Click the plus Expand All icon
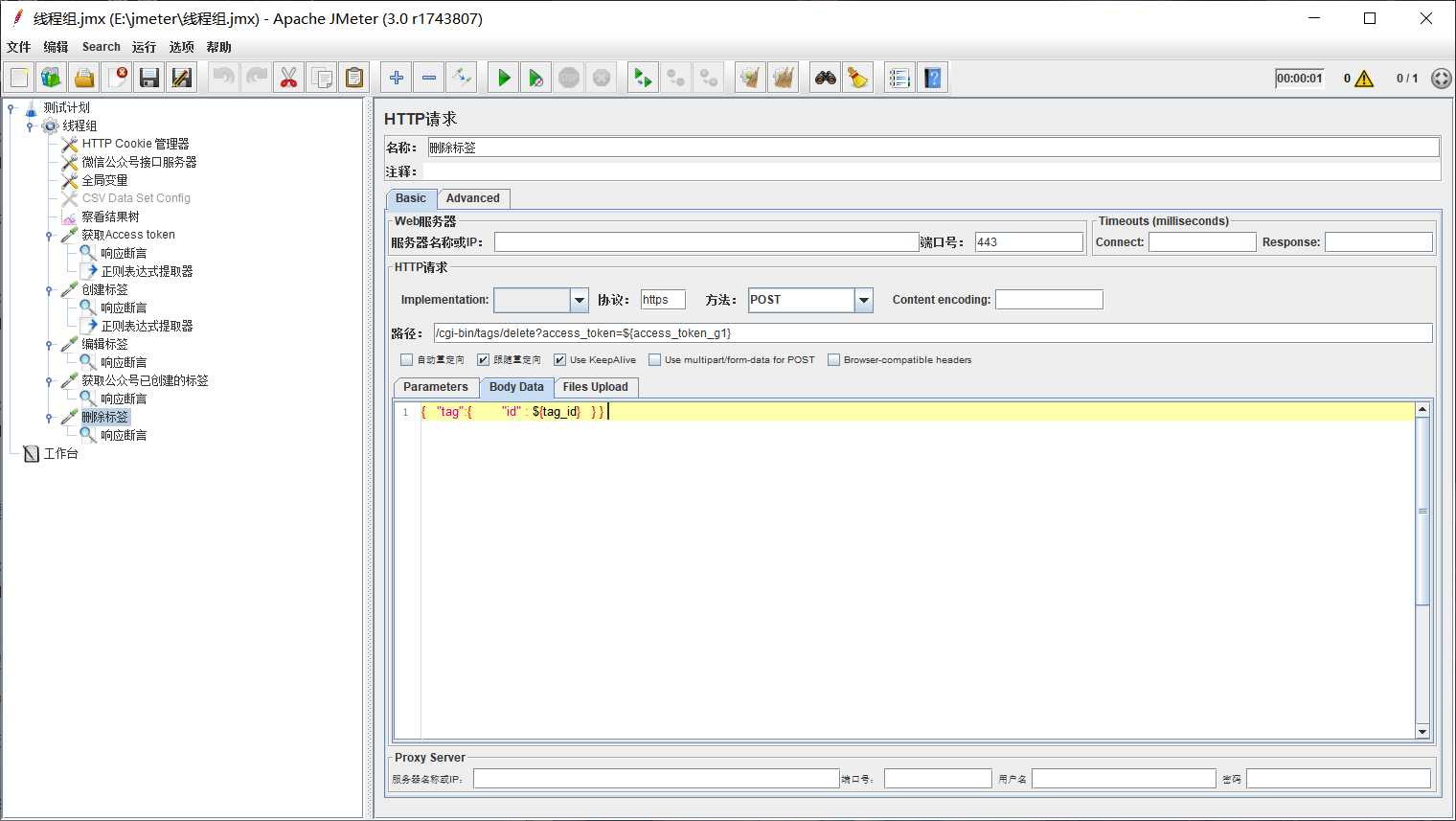1456x821 pixels. pos(397,78)
